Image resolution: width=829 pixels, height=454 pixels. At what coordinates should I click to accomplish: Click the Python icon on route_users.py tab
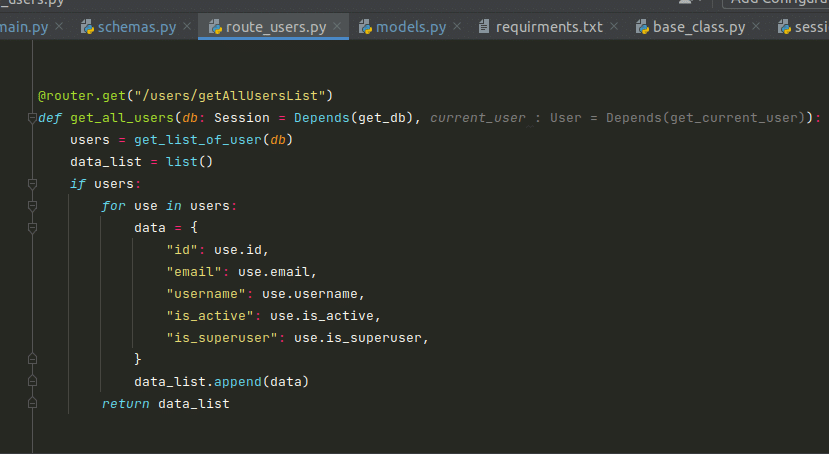pyautogui.click(x=215, y=26)
